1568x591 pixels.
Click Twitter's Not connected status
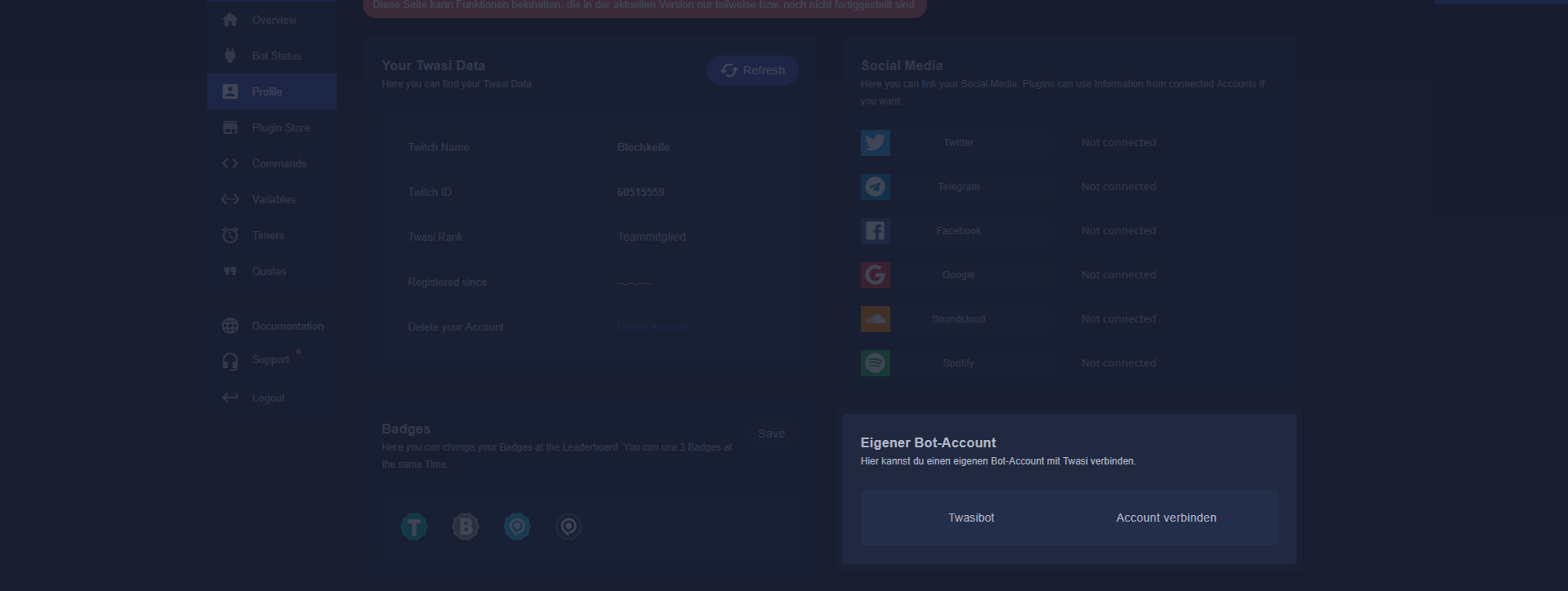pos(1119,143)
